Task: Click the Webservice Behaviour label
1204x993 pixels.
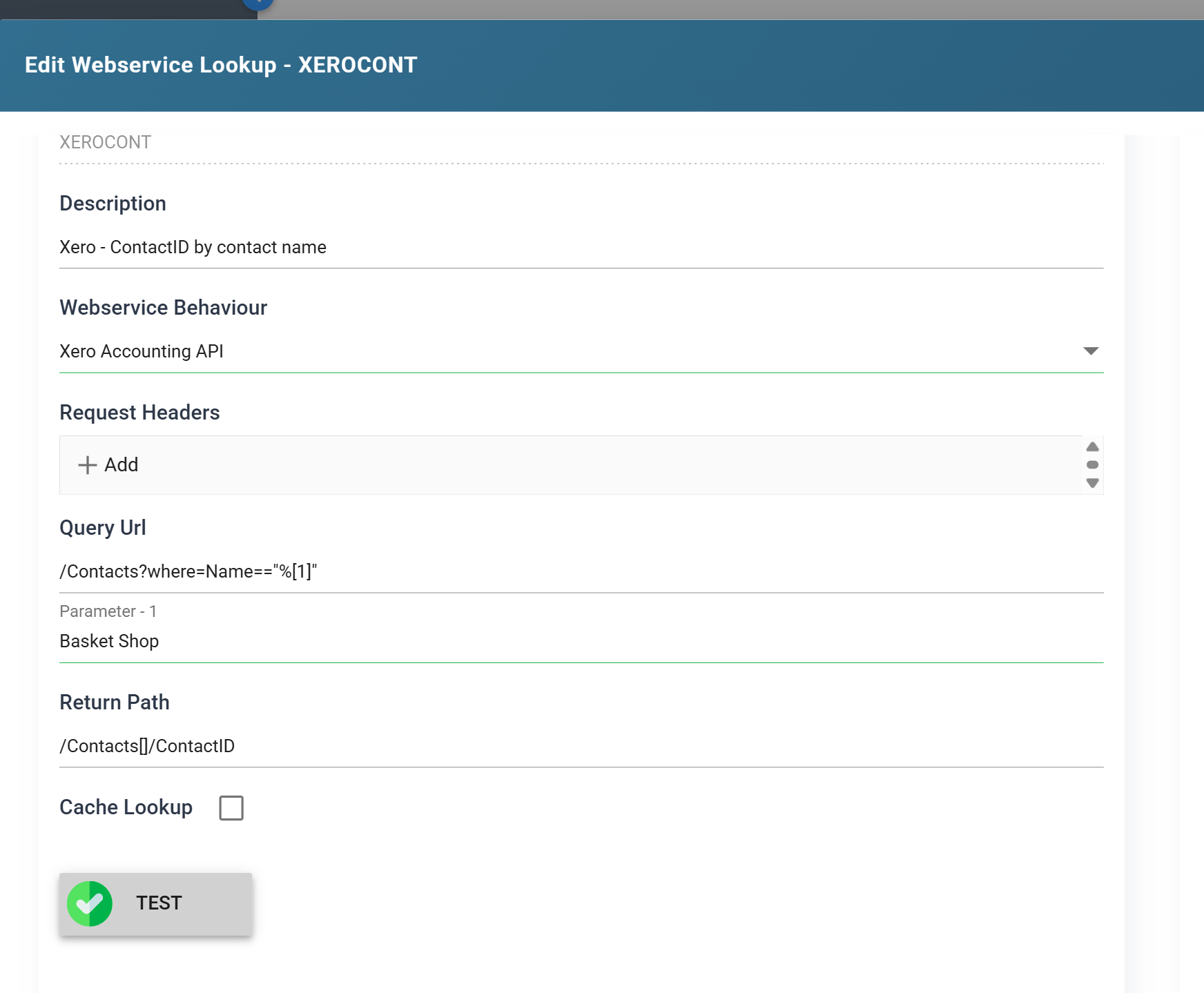Action: 163,308
